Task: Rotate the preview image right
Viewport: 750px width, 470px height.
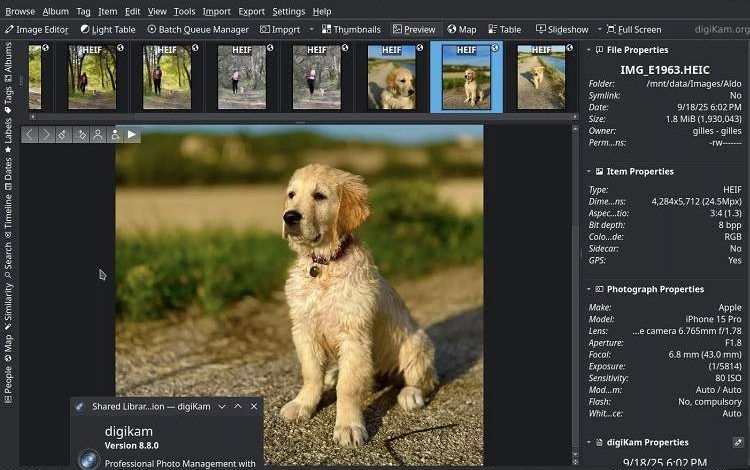Action: 81,134
